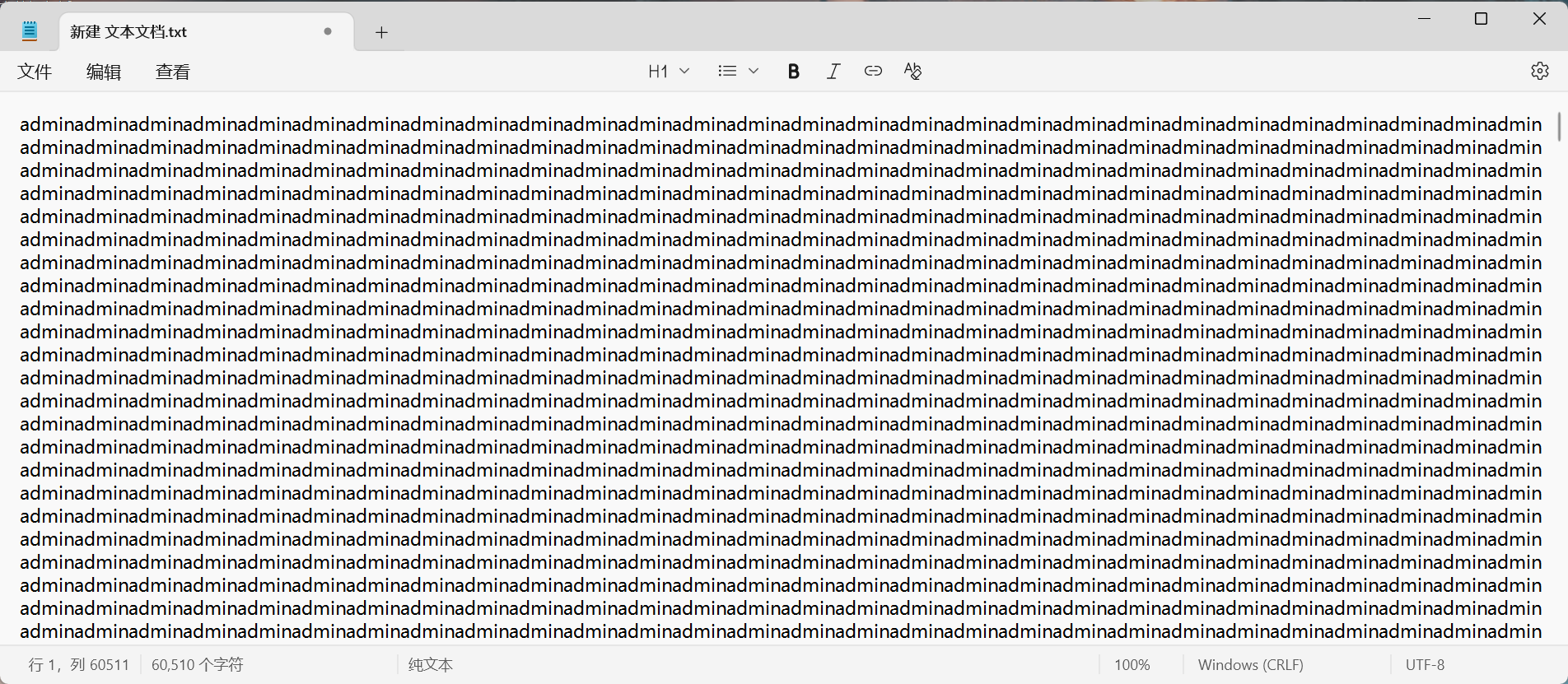Click the 60,510 个字符 character count
Screen dimensions: 1568x684
(x=198, y=664)
